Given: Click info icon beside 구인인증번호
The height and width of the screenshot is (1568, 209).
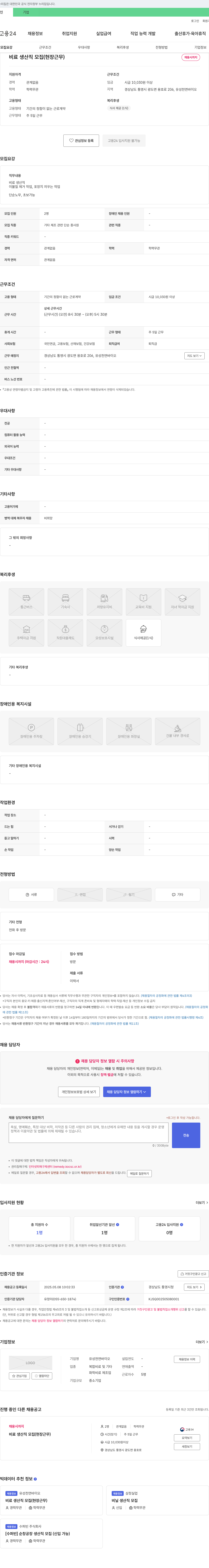Looking at the screenshot, I should point(128,1299).
